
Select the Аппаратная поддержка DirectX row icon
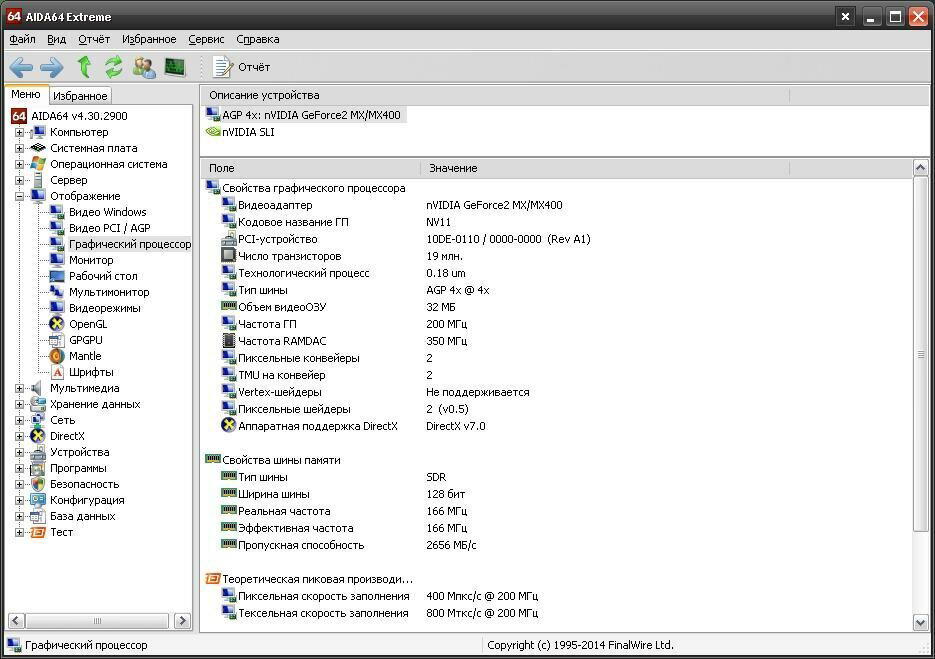point(228,426)
